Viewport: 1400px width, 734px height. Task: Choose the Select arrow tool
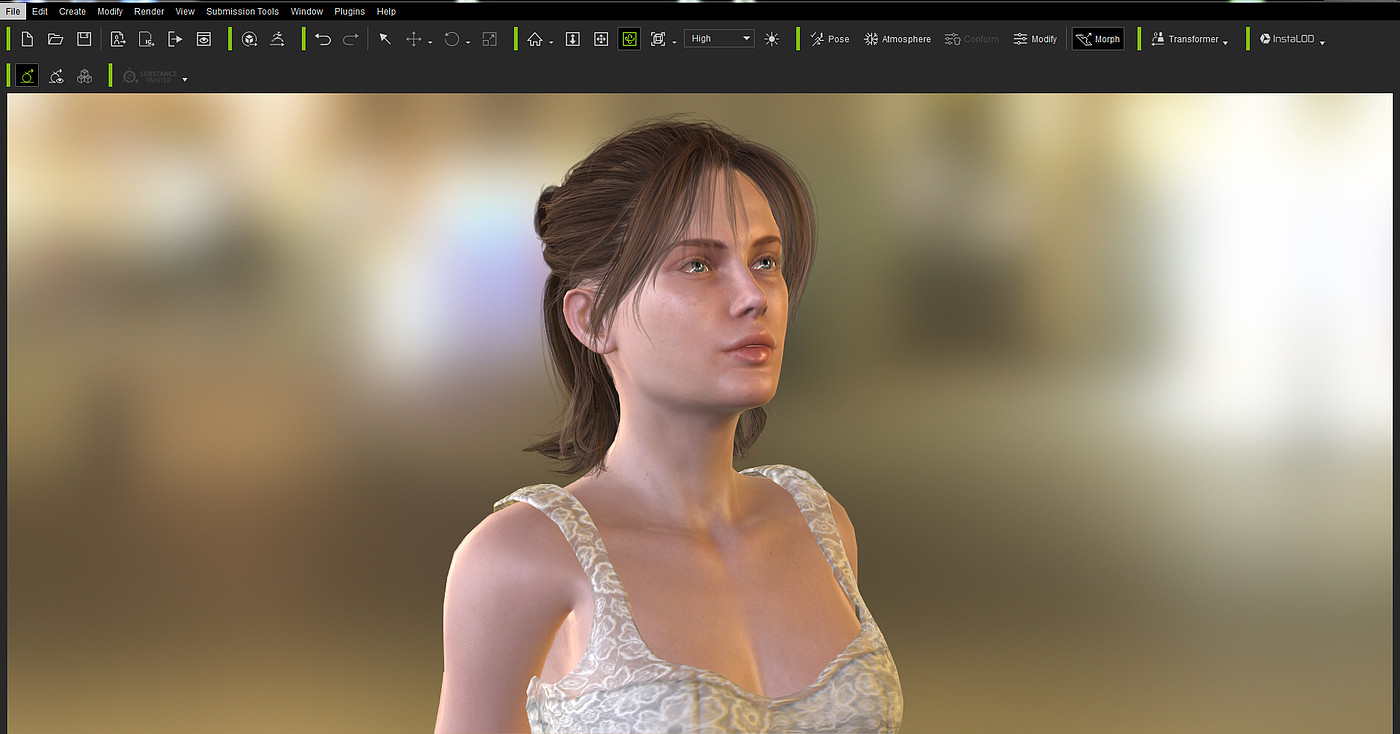click(385, 39)
